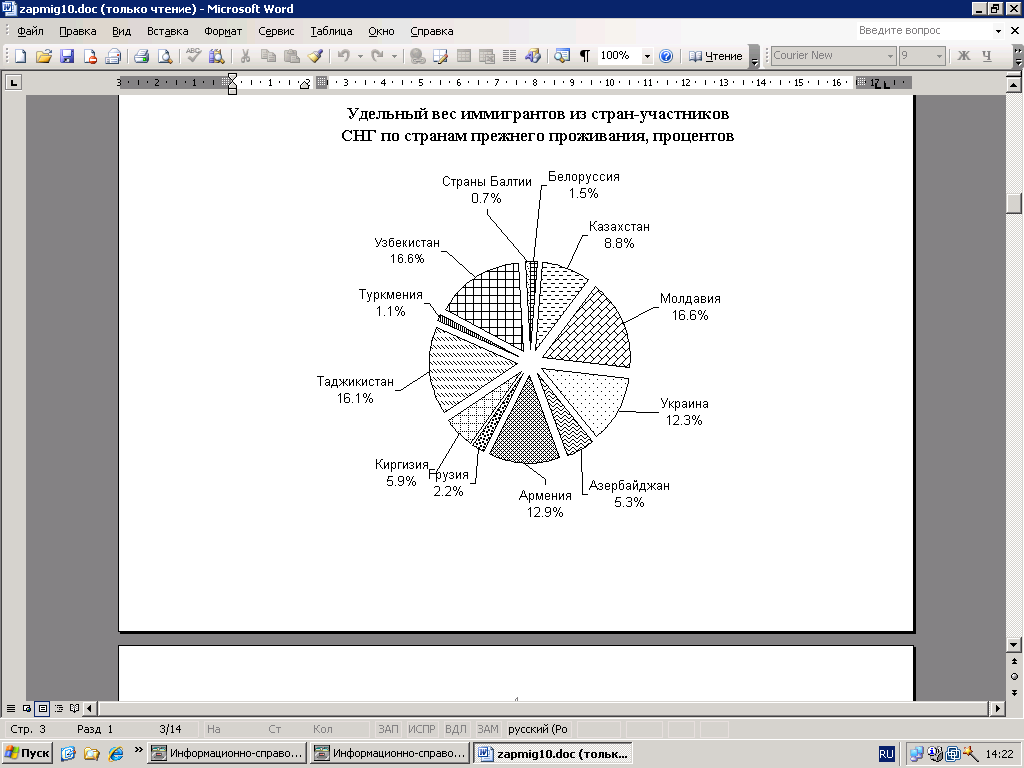Expand the redo history dropdown arrow
Image resolution: width=1024 pixels, height=768 pixels.
[x=394, y=56]
